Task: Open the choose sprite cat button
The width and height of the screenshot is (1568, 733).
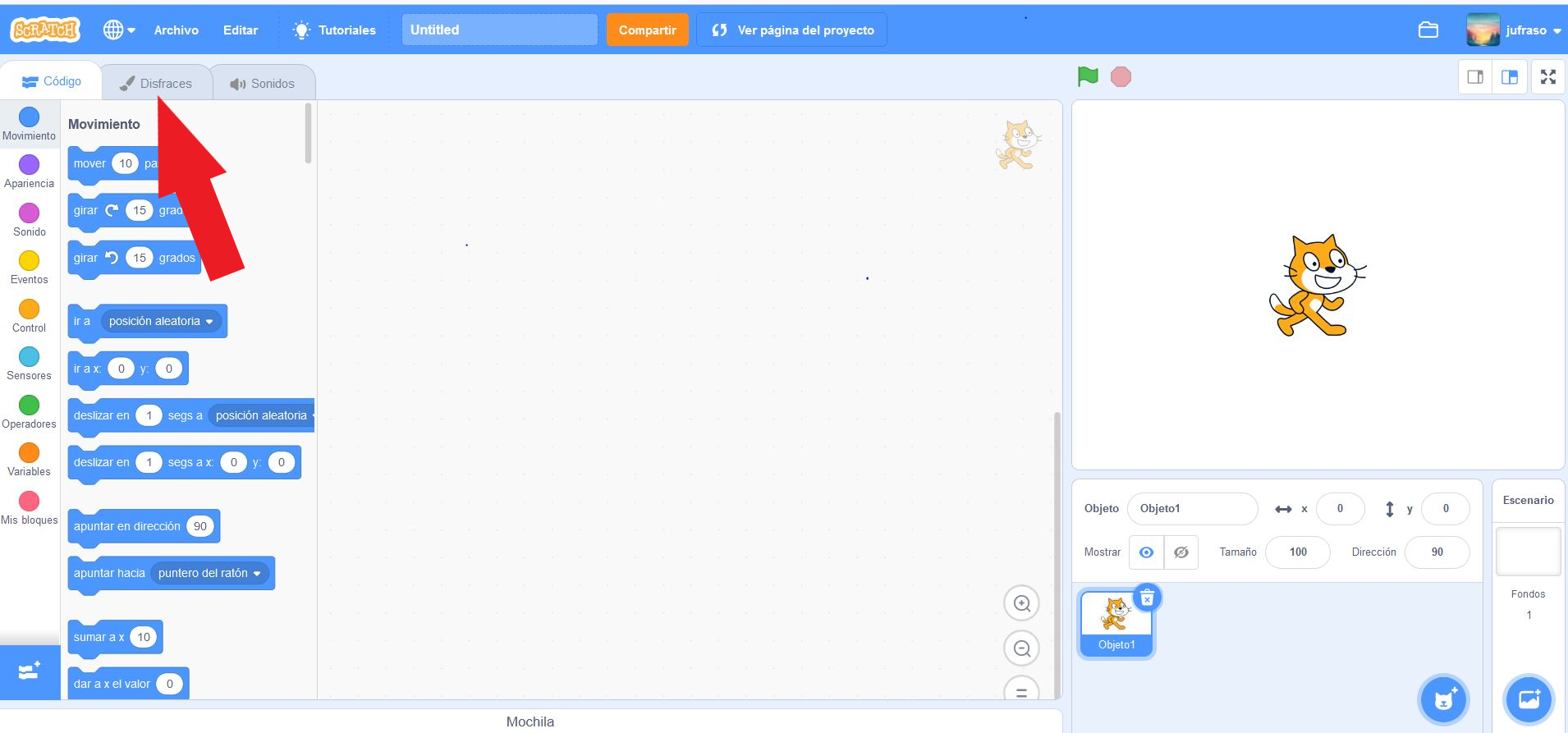Action: coord(1443,699)
